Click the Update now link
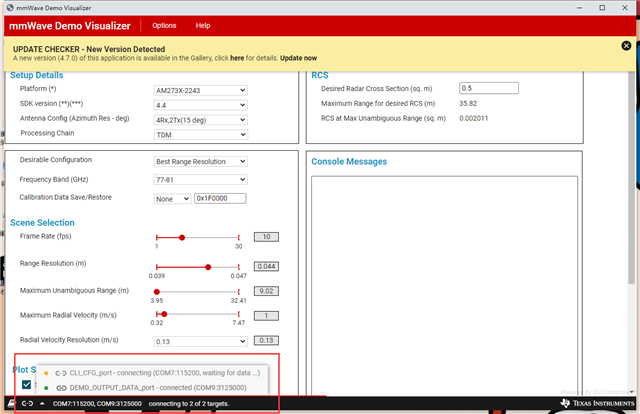The width and height of the screenshot is (640, 414). click(x=298, y=58)
